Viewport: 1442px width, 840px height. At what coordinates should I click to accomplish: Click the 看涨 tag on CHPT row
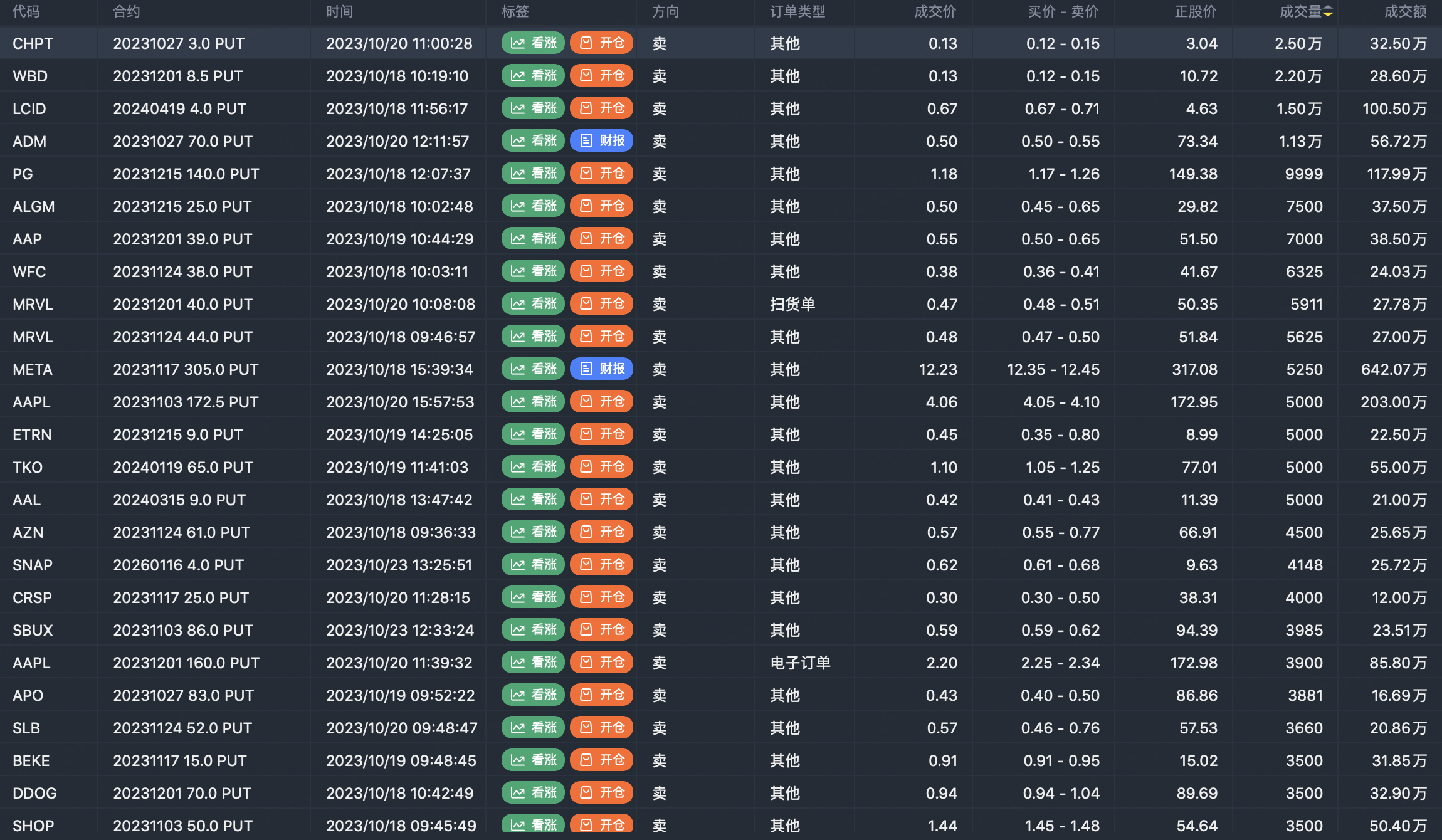pyautogui.click(x=533, y=43)
